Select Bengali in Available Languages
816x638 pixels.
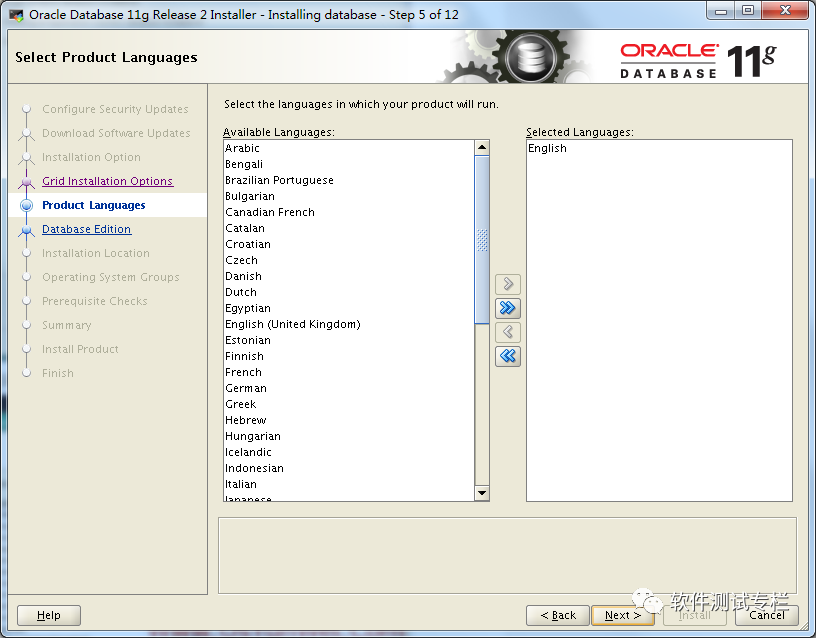point(349,164)
